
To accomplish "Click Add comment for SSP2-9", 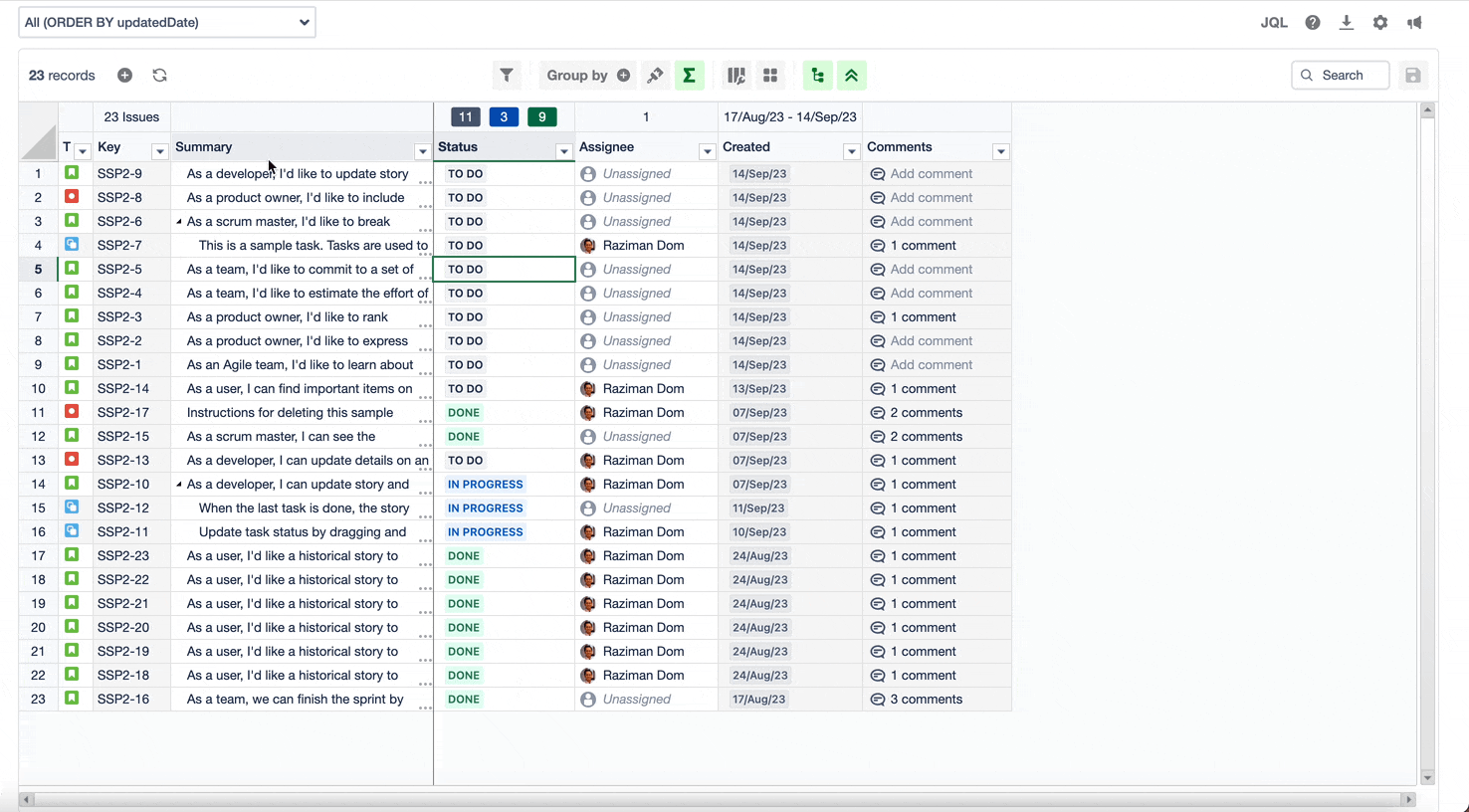I will point(931,174).
